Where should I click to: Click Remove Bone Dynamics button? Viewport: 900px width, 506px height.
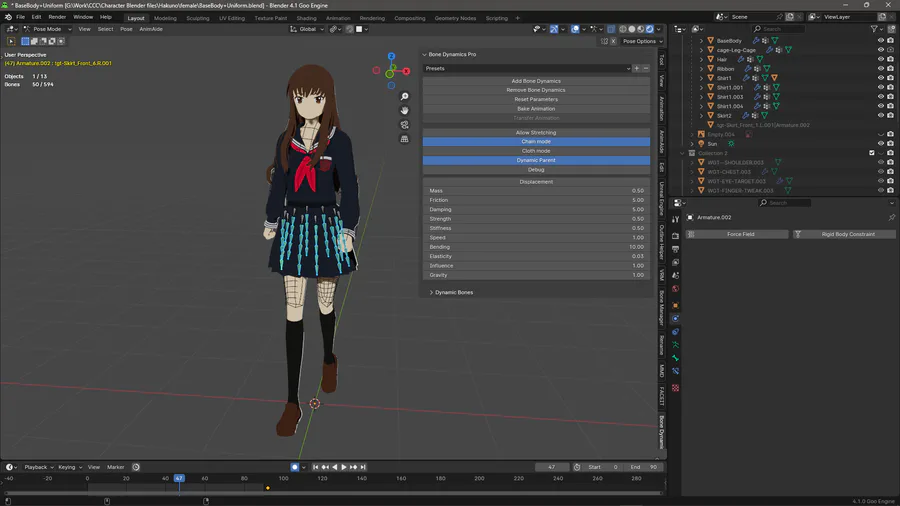click(536, 90)
